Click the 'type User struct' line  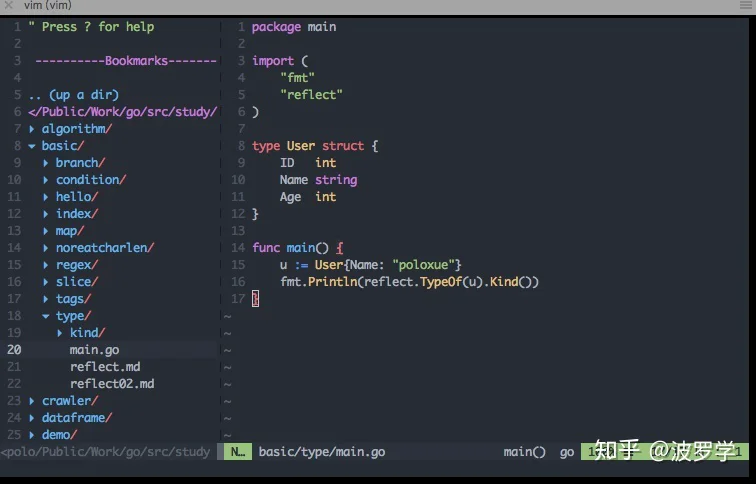[315, 146]
